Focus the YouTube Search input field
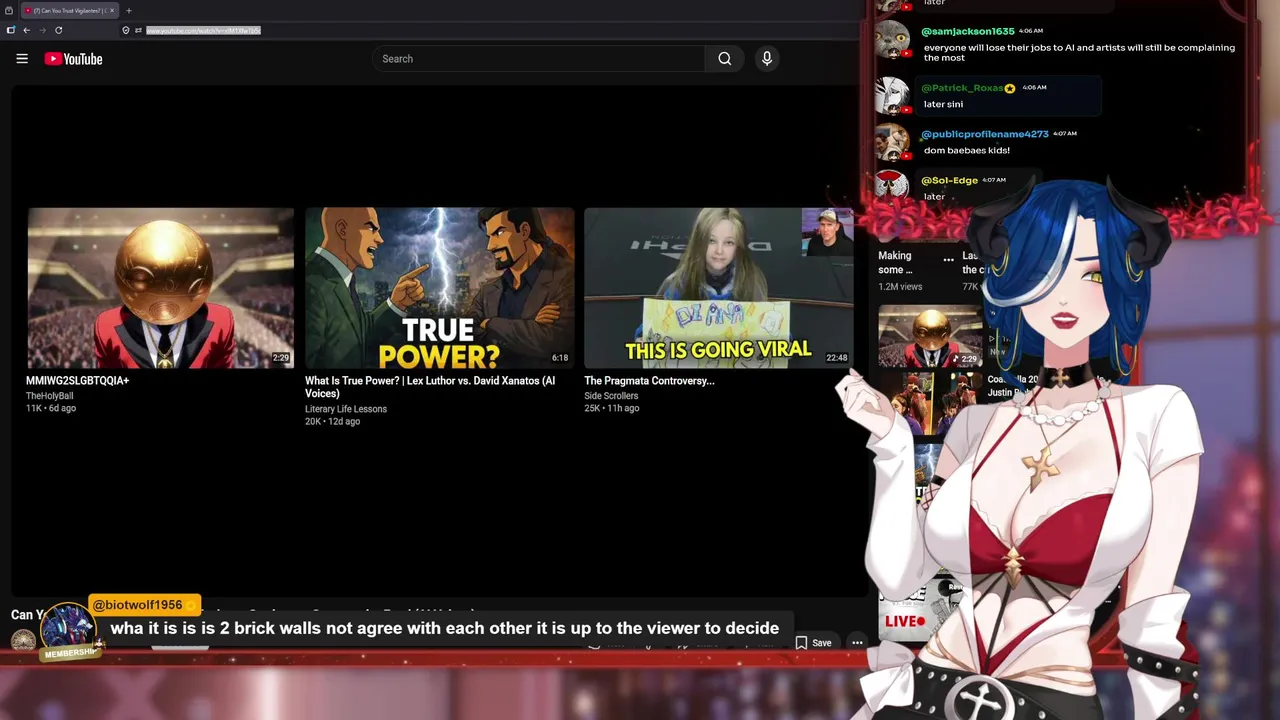1280x720 pixels. tap(539, 59)
